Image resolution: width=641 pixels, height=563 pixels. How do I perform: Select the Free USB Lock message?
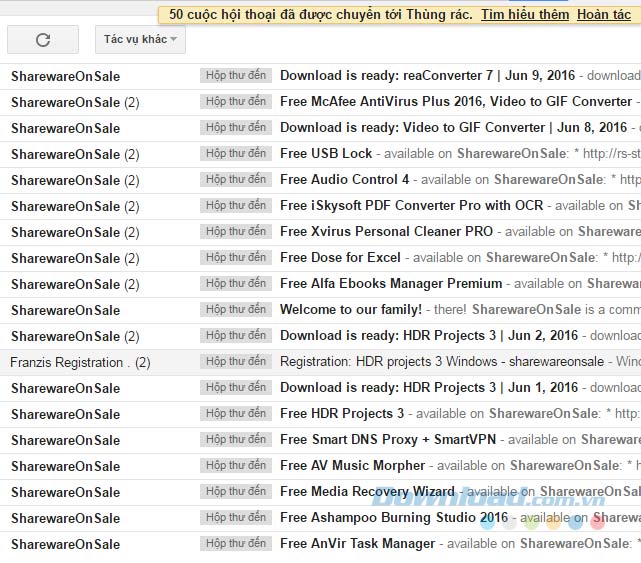(326, 154)
